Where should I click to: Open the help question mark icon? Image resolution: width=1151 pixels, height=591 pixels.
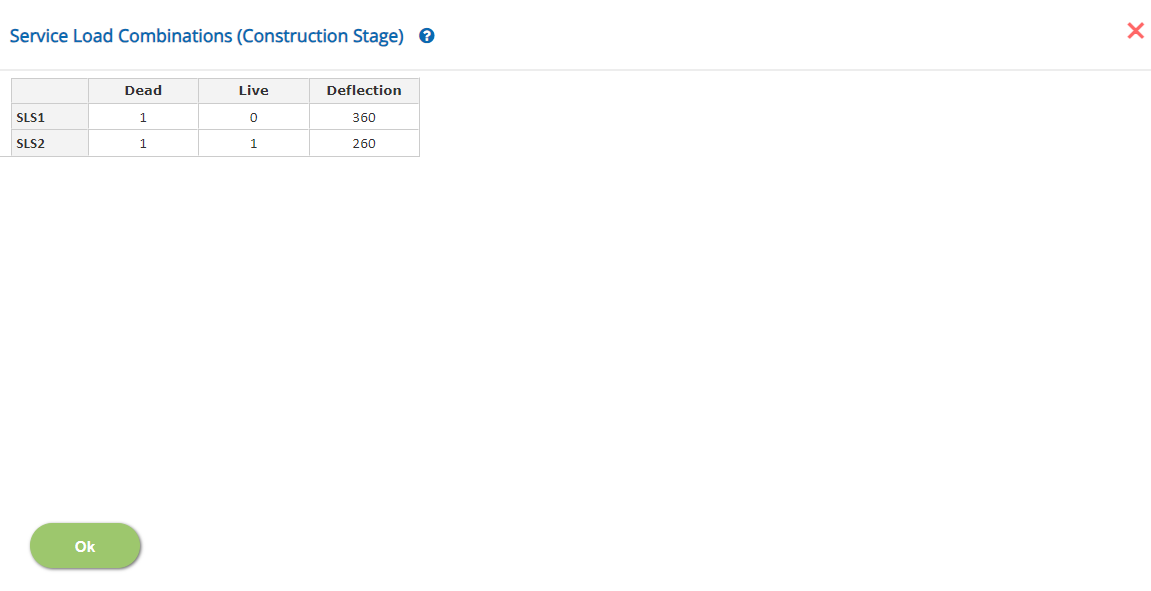click(426, 36)
